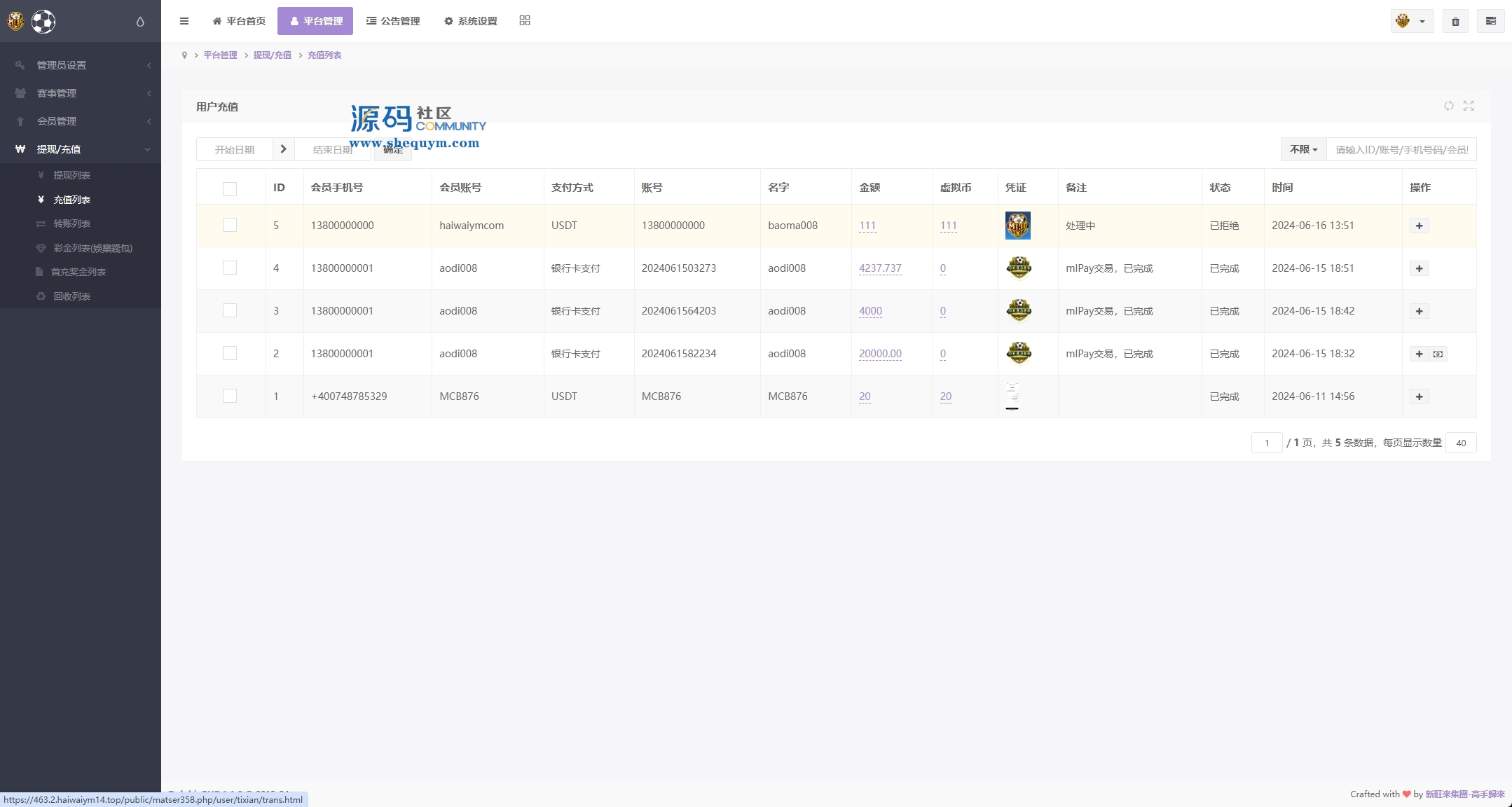1512x807 pixels.
Task: Check the checkbox for row ID 3
Action: coord(230,310)
